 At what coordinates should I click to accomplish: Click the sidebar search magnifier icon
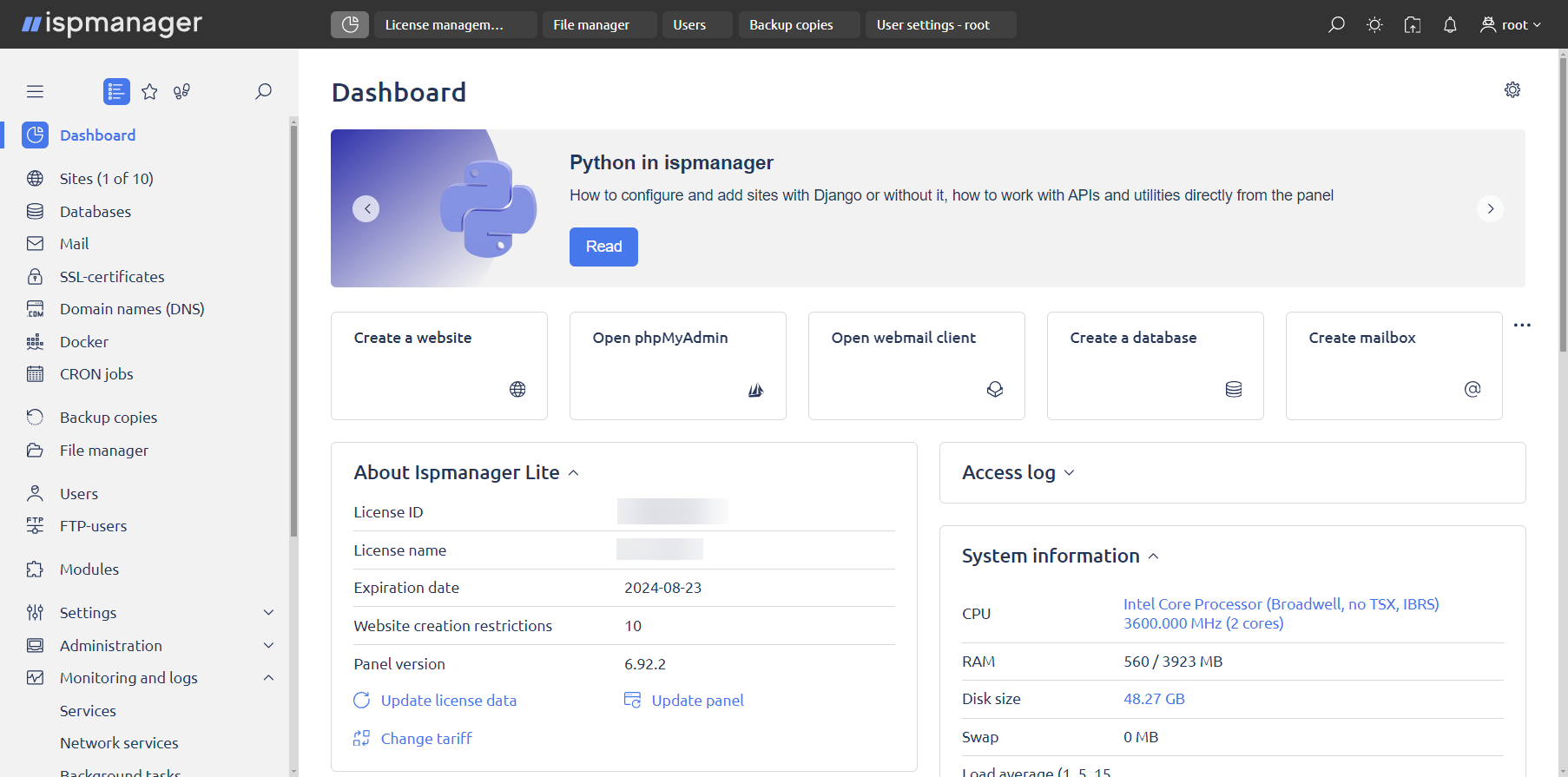[263, 91]
